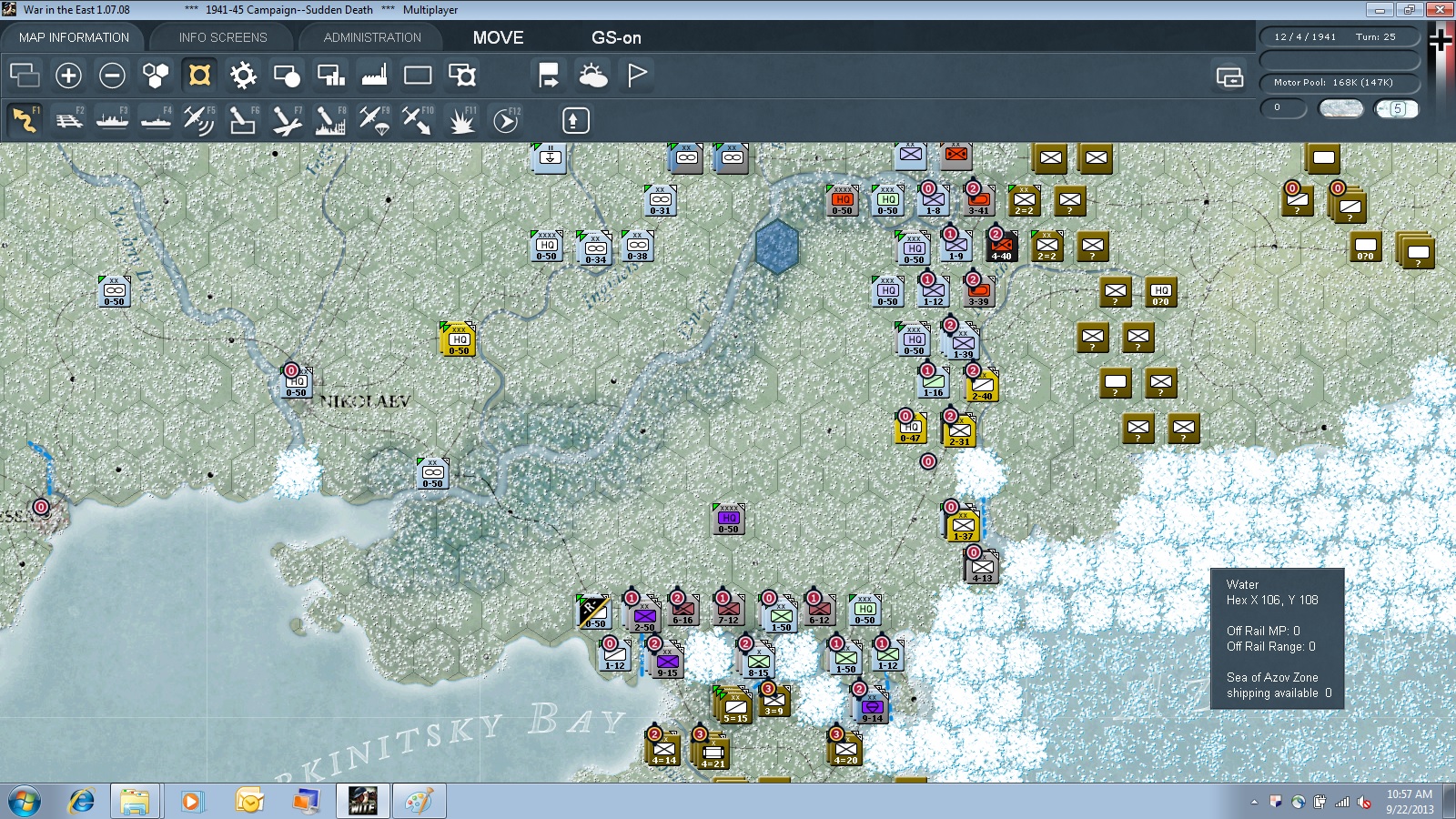The image size is (1456, 819).
Task: Select the Soviet HQ counter labeled 0?0
Action: coord(1161,291)
